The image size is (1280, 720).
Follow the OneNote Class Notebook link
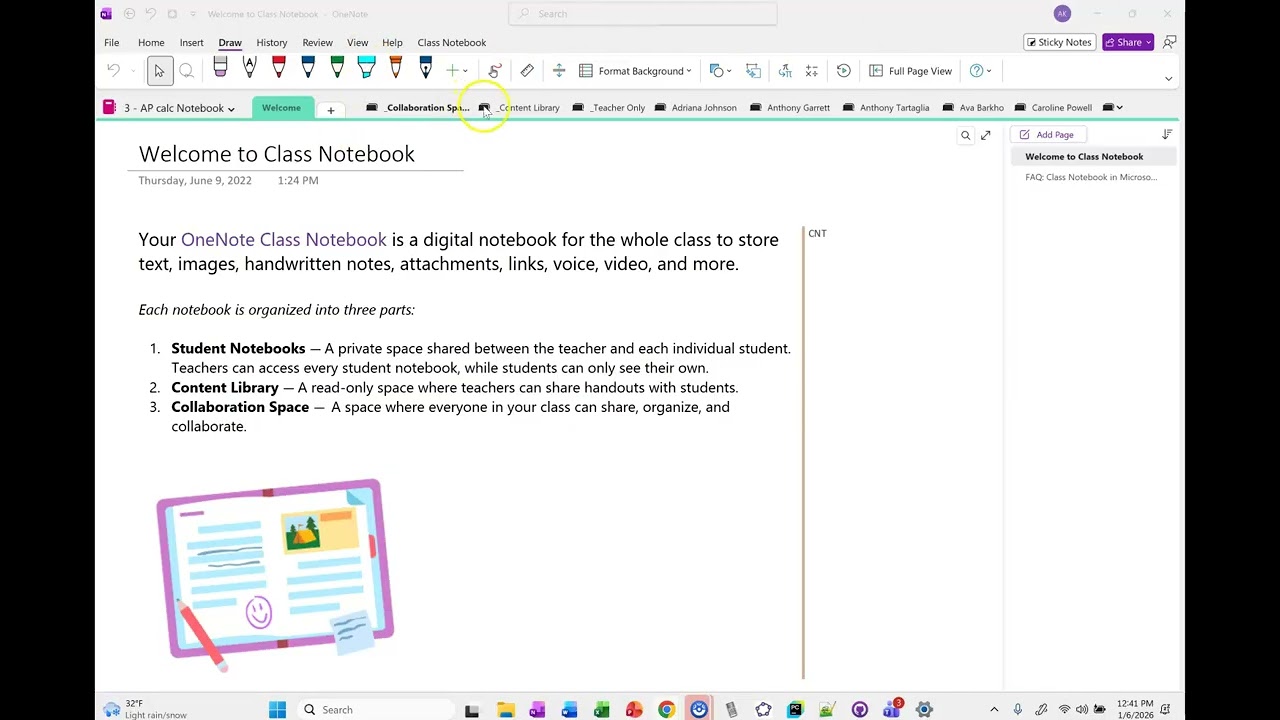click(283, 240)
